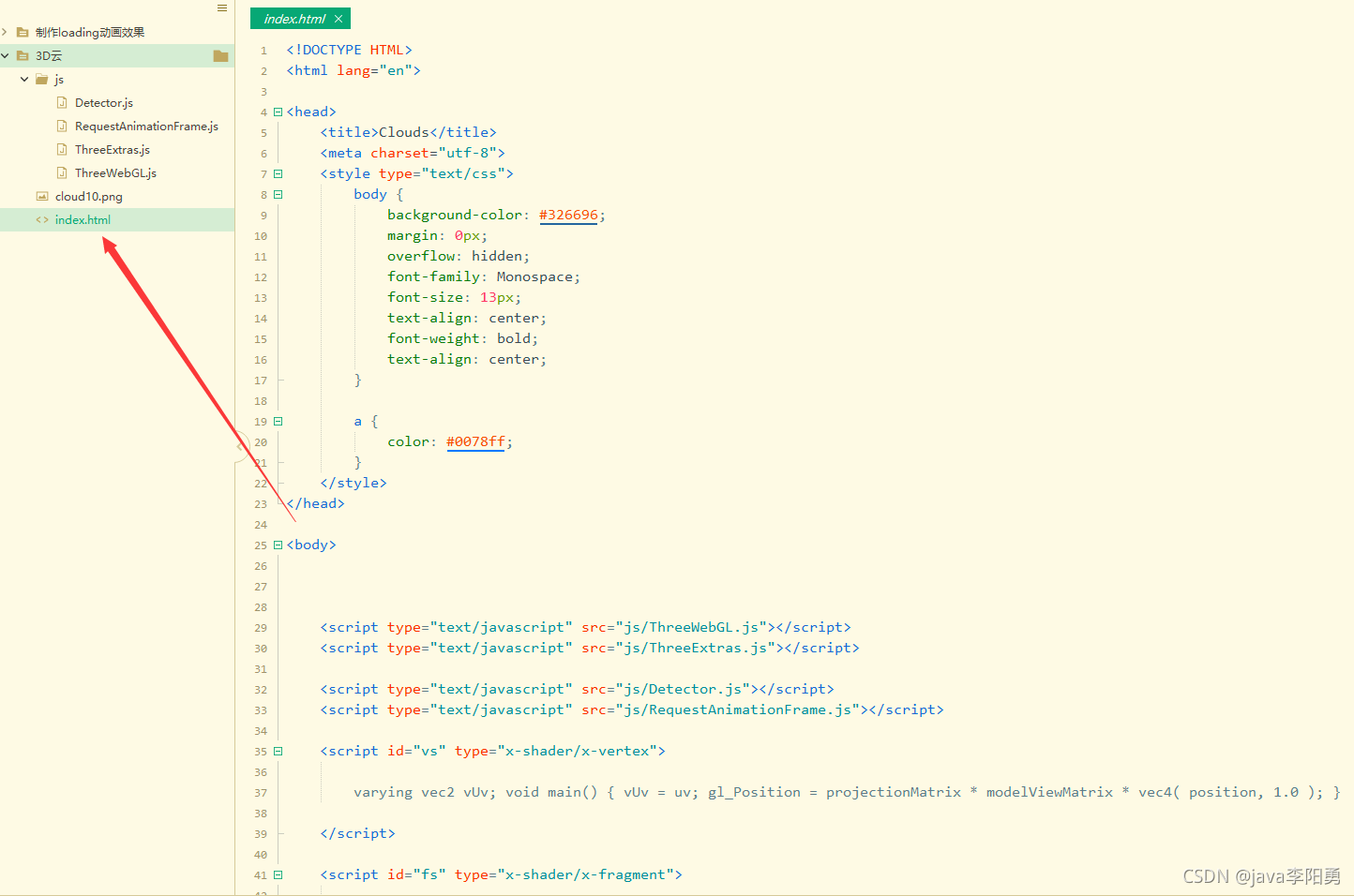This screenshot has height=896, width=1354.
Task: Fold the body rule at line 8
Action: (278, 194)
